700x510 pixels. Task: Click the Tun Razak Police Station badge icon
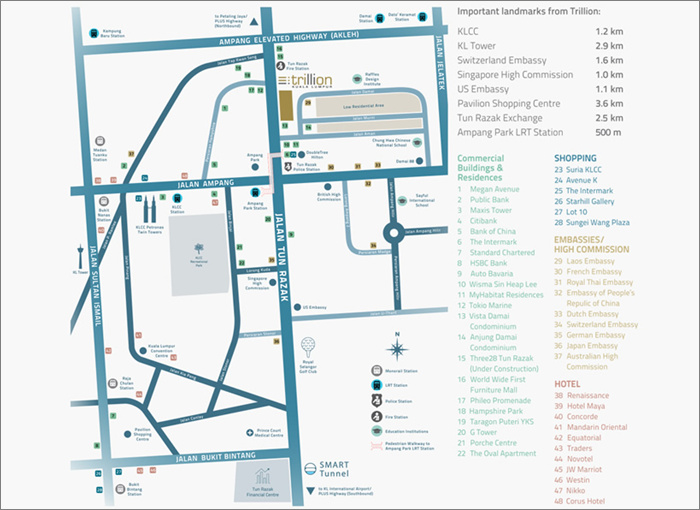pyautogui.click(x=288, y=167)
